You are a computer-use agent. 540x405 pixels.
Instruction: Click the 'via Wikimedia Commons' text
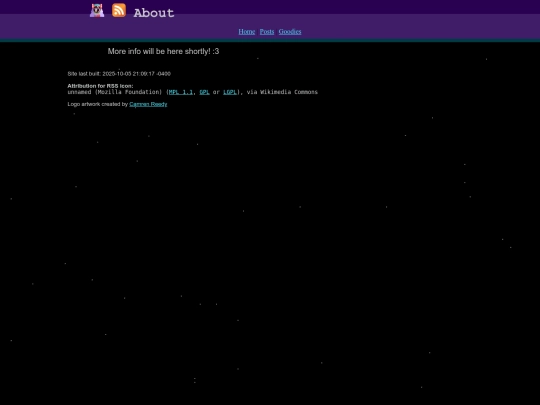pos(282,92)
